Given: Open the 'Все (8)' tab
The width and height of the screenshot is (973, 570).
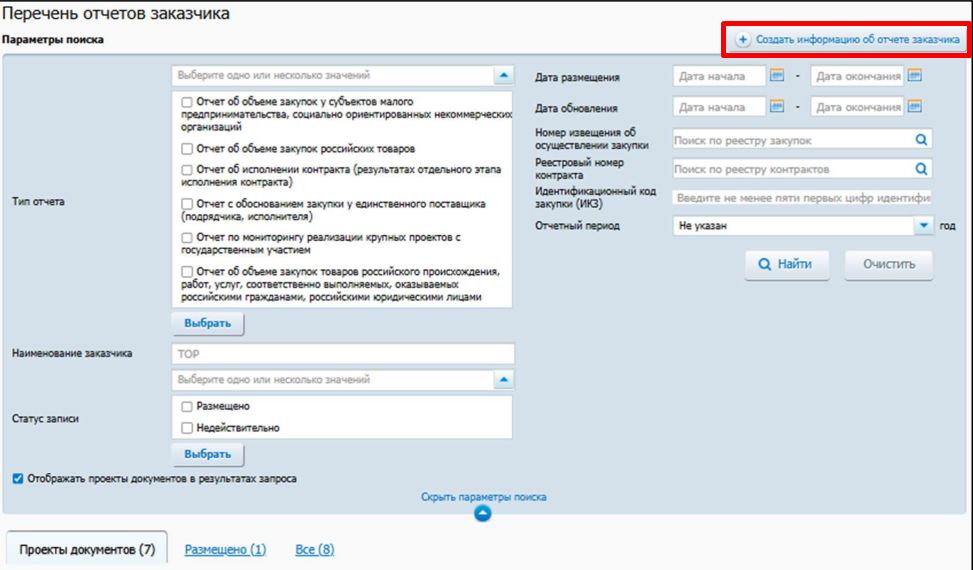Looking at the screenshot, I should pyautogui.click(x=314, y=549).
